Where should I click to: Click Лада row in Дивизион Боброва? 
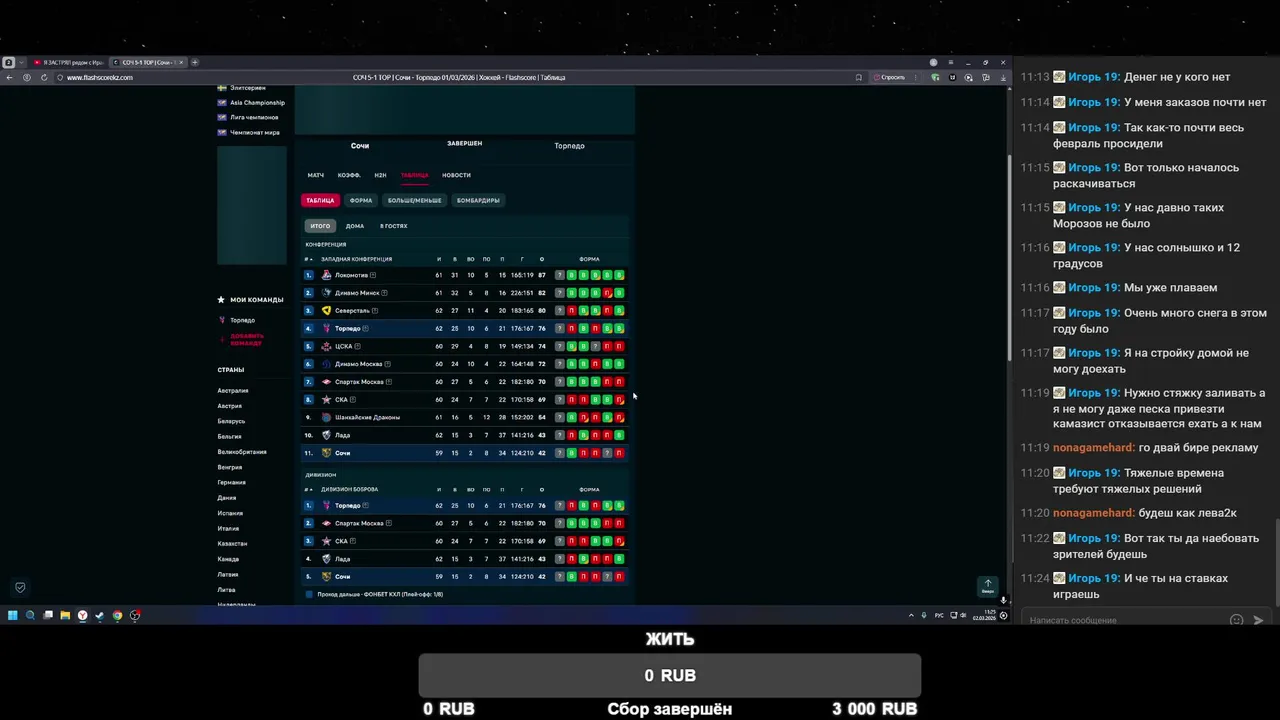click(465, 559)
